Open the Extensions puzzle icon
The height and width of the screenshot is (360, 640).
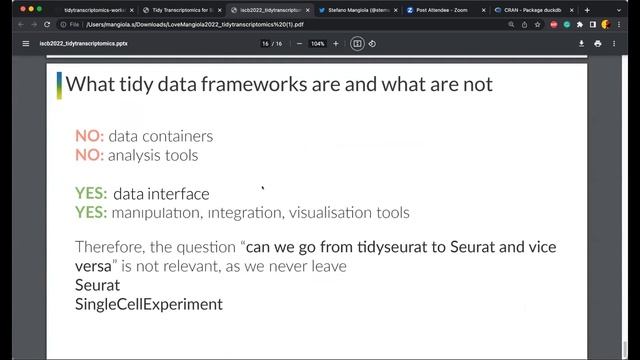(580, 24)
